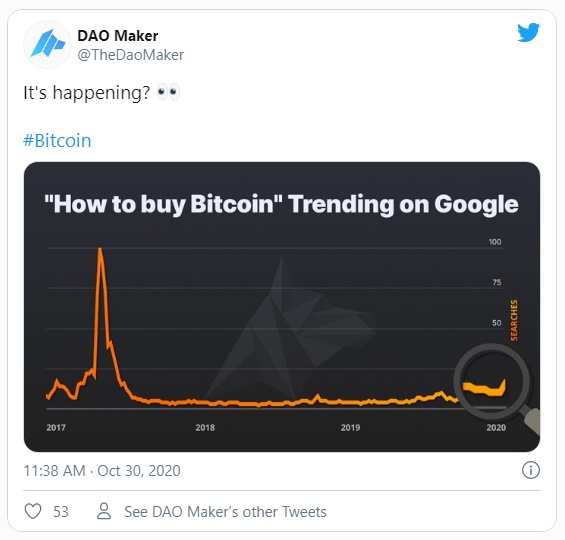Click the DAO Maker display name
Viewport: 565px width, 540px height.
click(x=118, y=36)
